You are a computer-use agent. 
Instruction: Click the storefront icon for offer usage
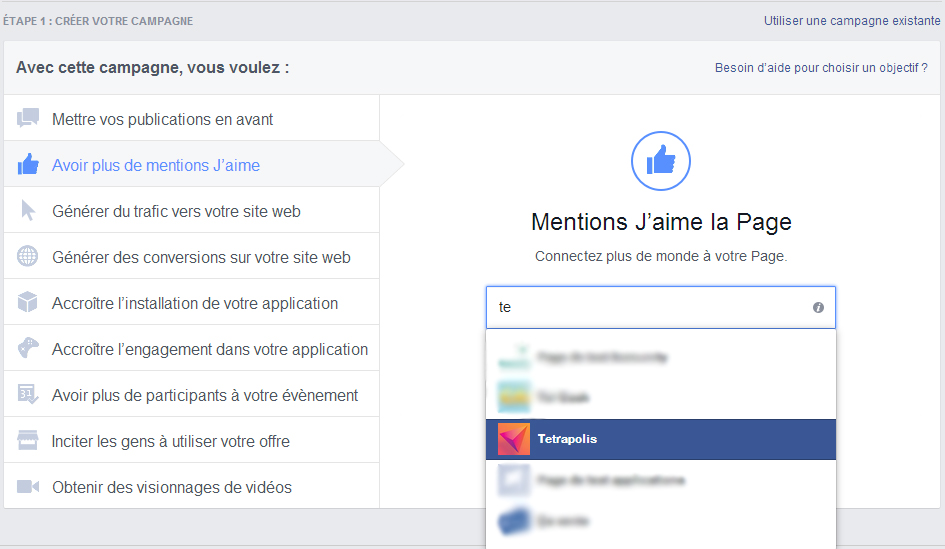[28, 440]
